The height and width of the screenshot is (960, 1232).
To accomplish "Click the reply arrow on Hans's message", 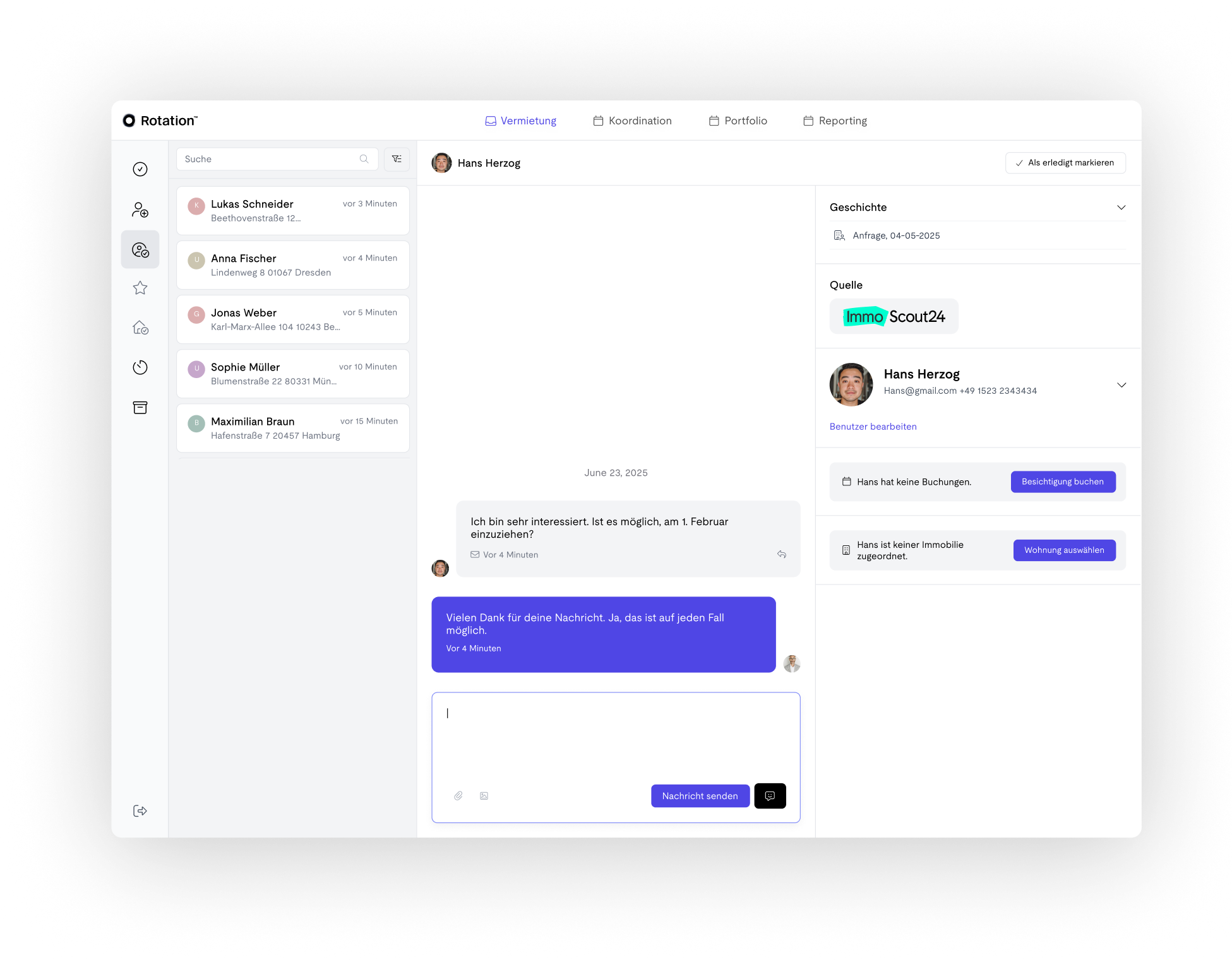I will (x=782, y=554).
